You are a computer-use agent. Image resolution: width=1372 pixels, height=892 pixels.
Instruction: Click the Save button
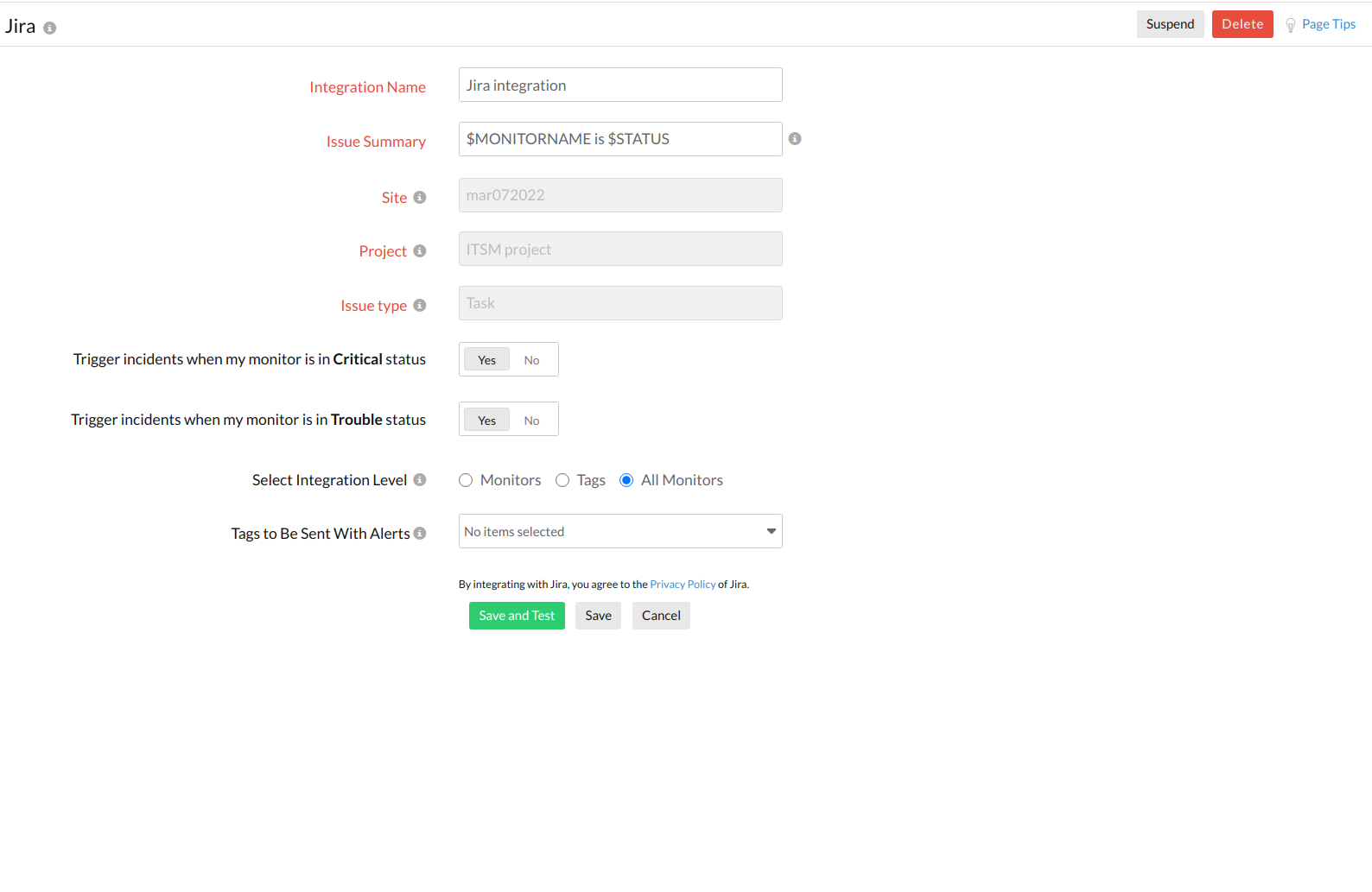point(598,616)
